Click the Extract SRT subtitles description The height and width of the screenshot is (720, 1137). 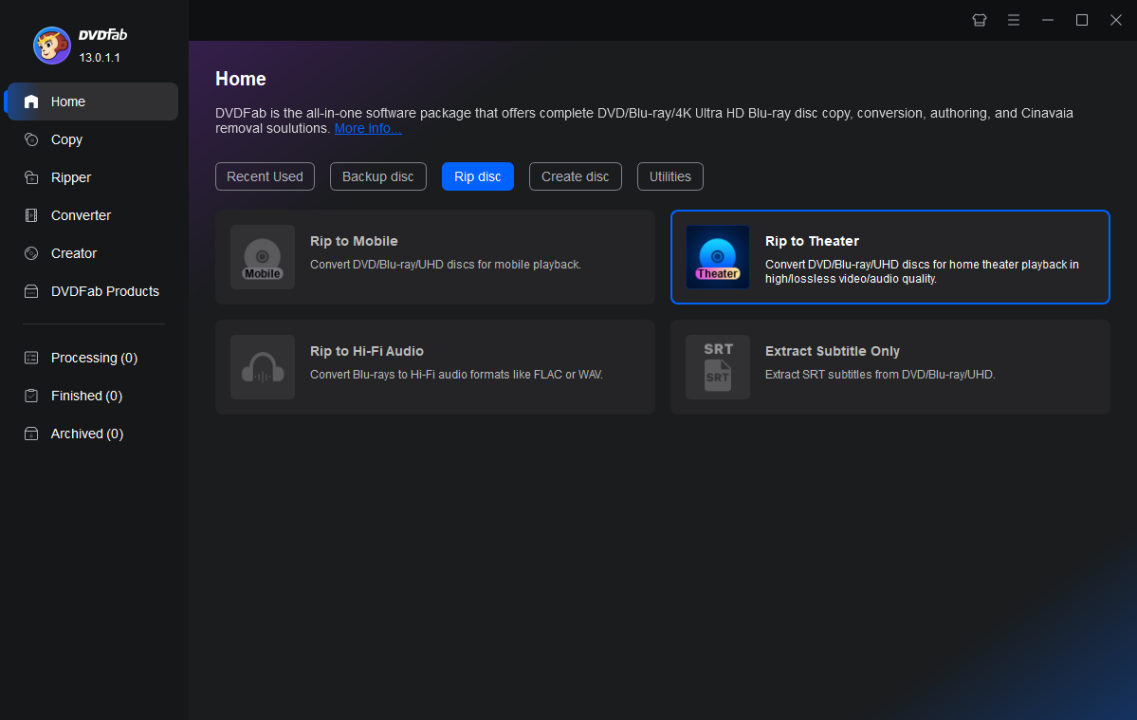880,375
